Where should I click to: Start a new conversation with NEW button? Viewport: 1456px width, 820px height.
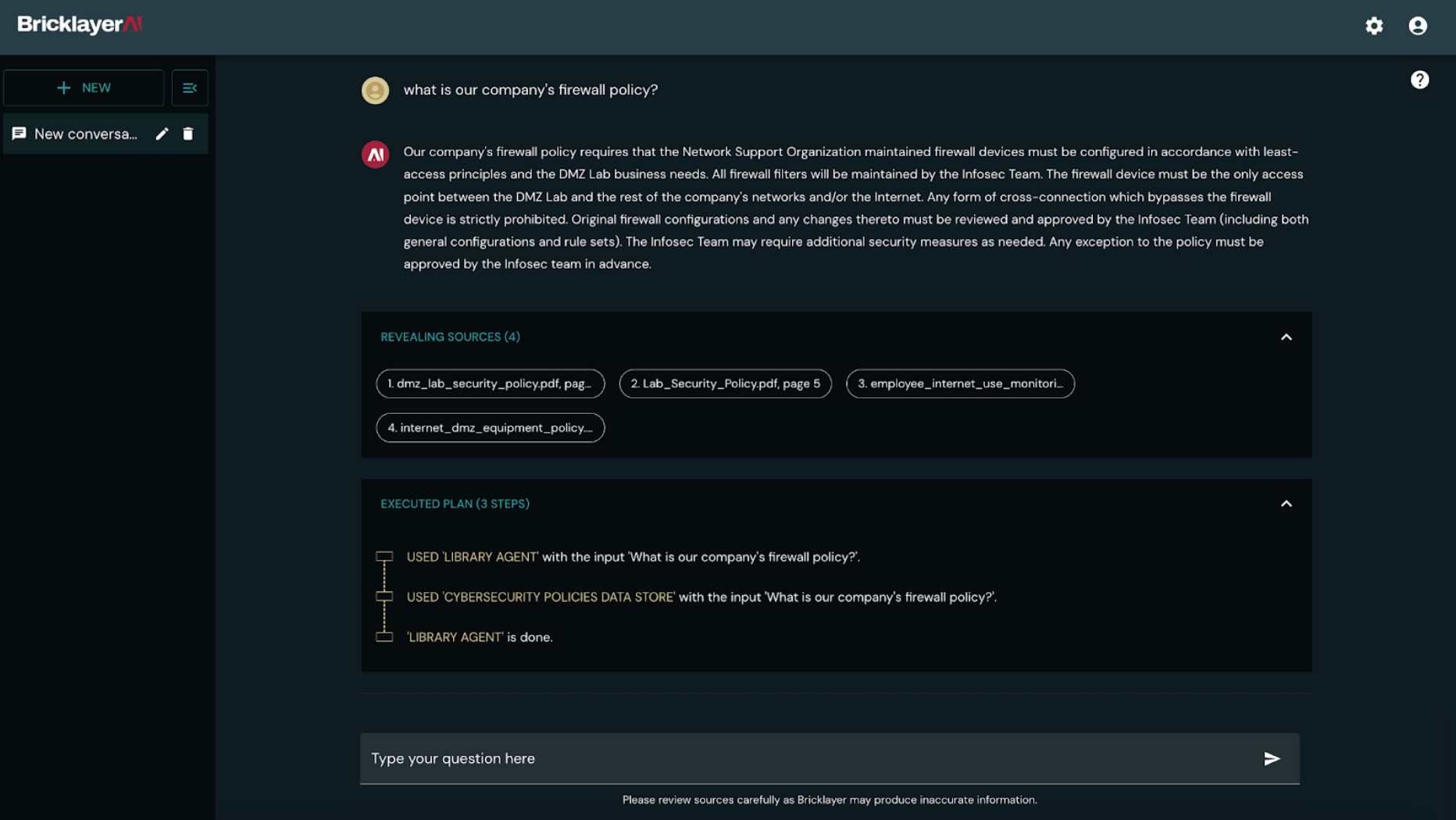(84, 88)
